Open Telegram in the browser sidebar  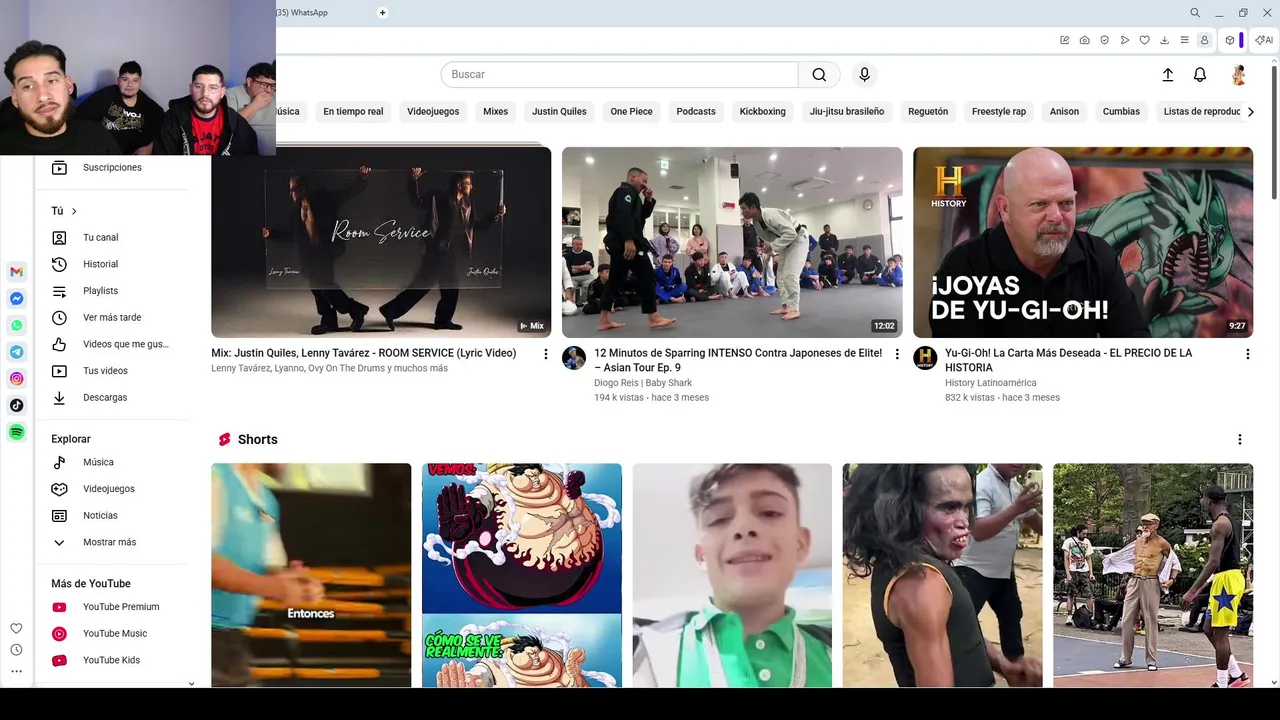click(16, 352)
